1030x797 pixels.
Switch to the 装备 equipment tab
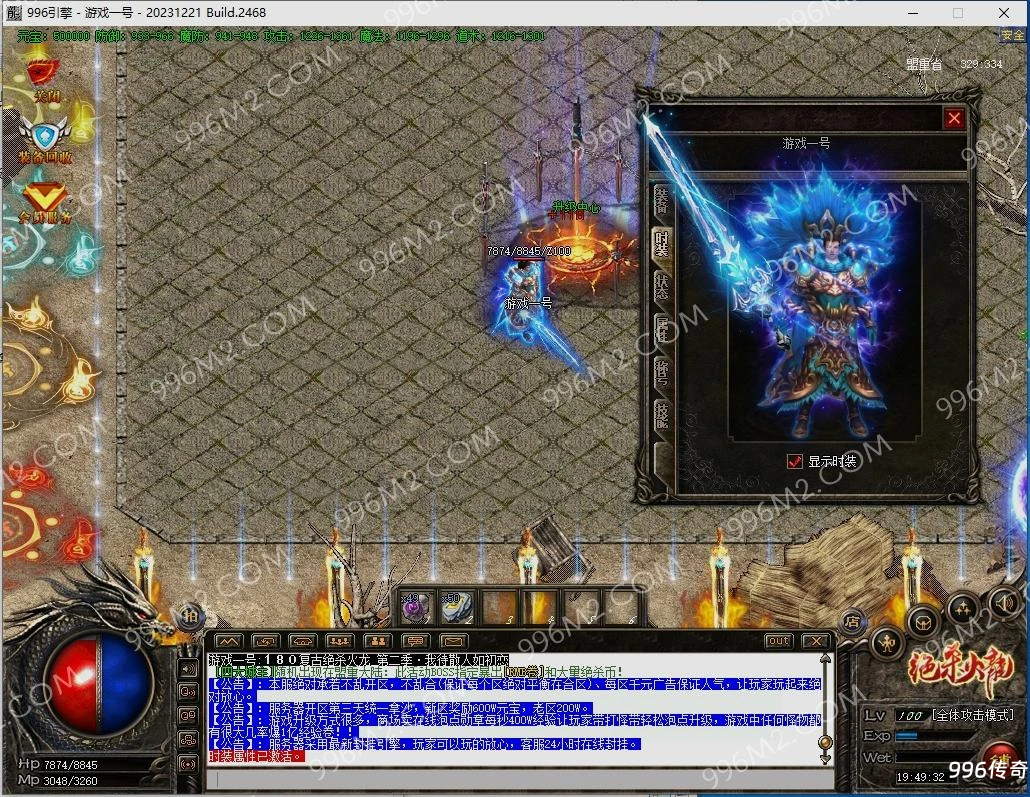[x=662, y=201]
